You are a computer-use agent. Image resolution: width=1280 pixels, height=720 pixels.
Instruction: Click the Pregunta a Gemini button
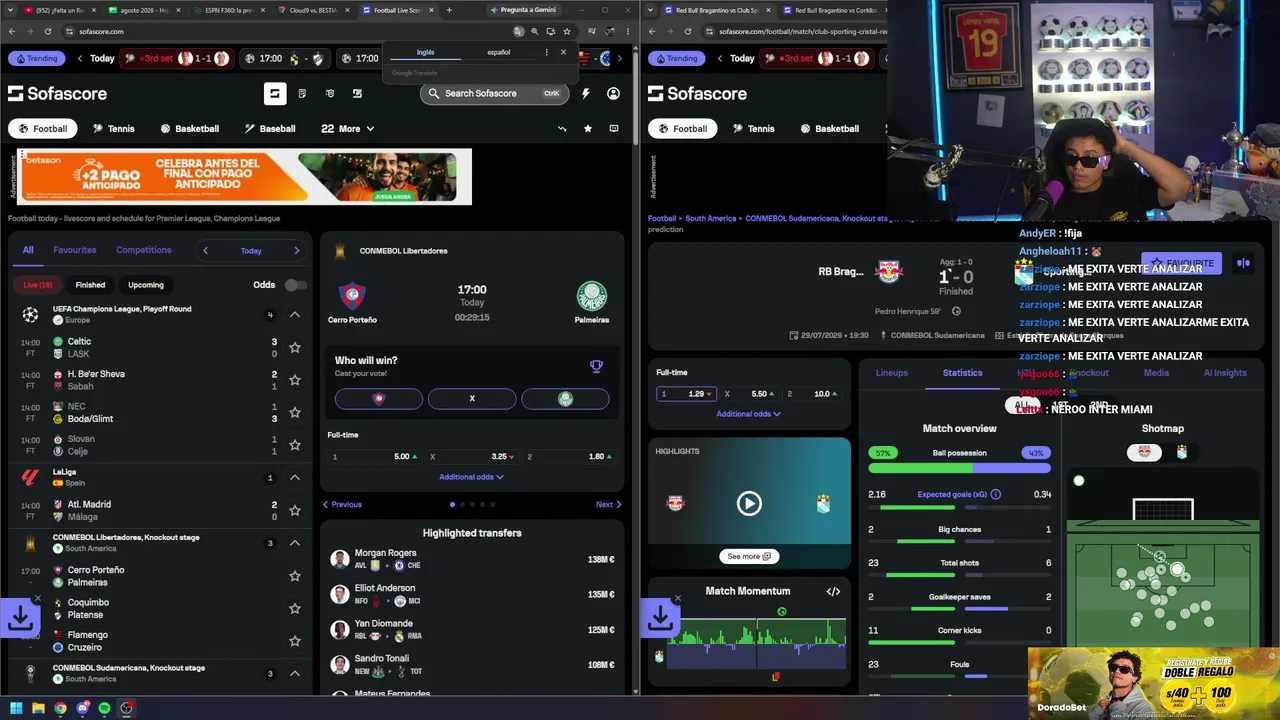tap(524, 10)
